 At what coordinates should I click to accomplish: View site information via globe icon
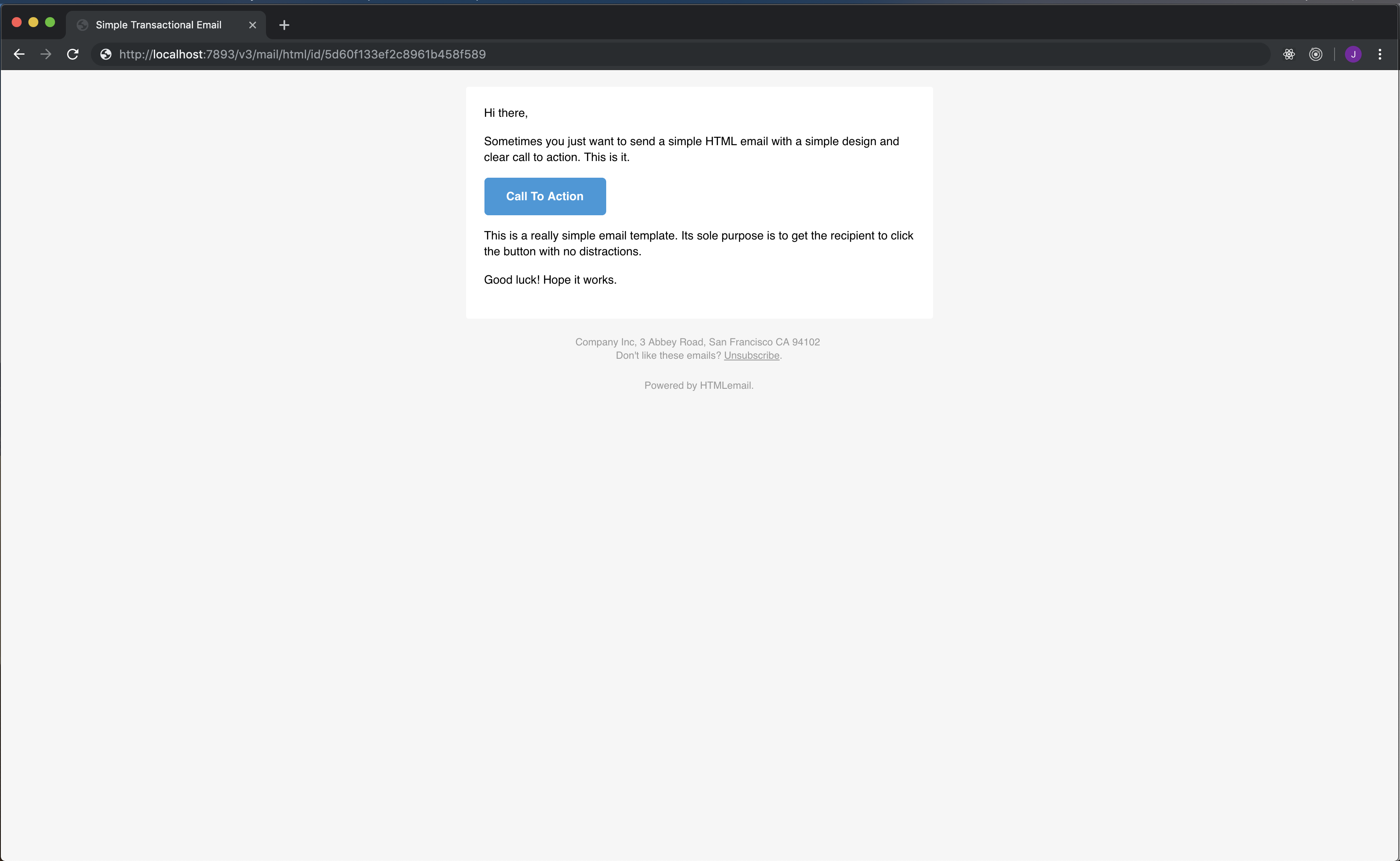106,54
